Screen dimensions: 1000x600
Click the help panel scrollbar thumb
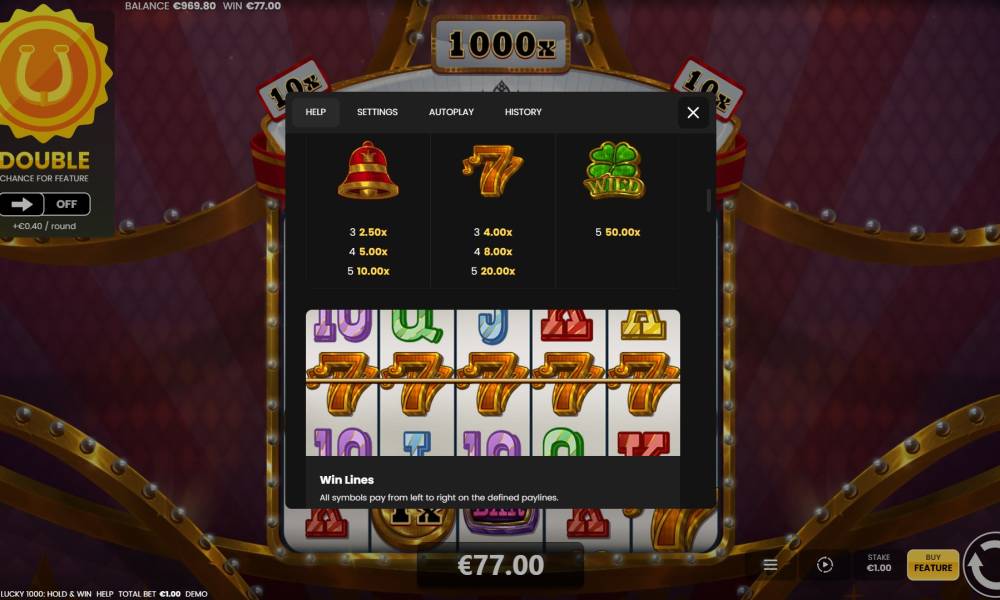(709, 200)
